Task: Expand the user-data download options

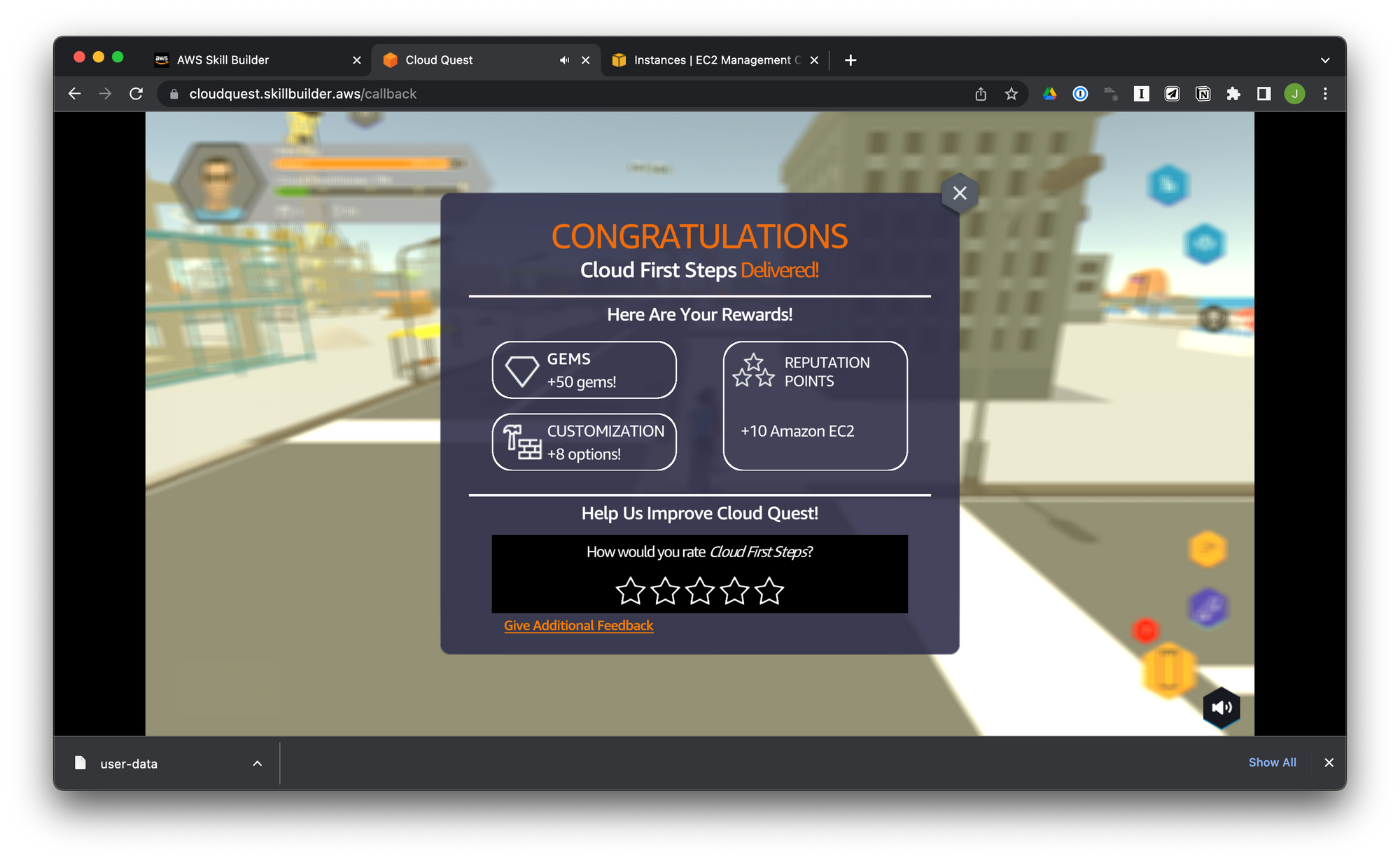Action: (x=257, y=764)
